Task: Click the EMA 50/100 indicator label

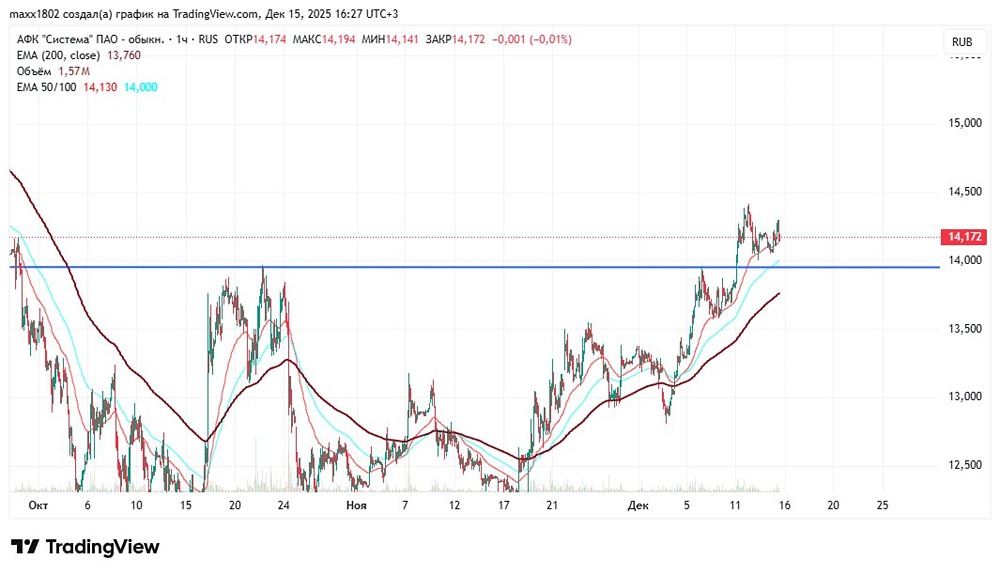Action: (47, 87)
